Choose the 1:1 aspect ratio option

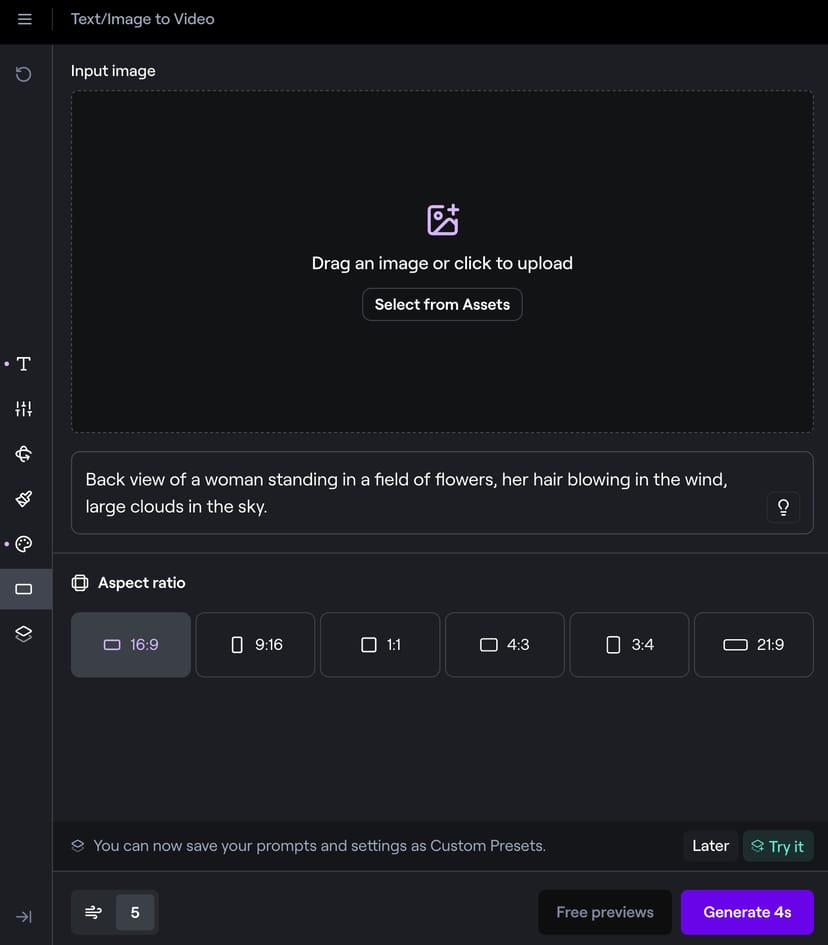tap(380, 645)
